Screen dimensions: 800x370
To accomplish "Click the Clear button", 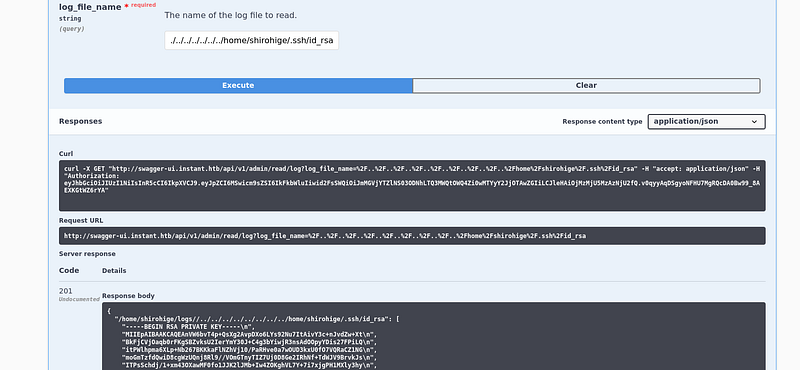I will click(586, 86).
